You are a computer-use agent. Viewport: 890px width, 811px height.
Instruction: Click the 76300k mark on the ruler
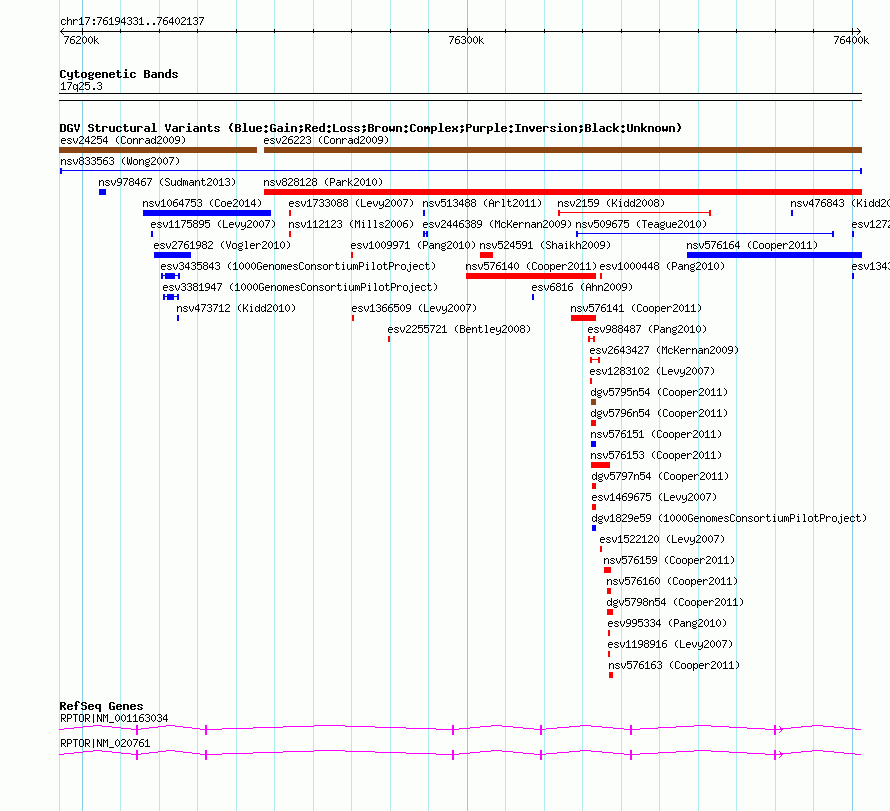(466, 40)
